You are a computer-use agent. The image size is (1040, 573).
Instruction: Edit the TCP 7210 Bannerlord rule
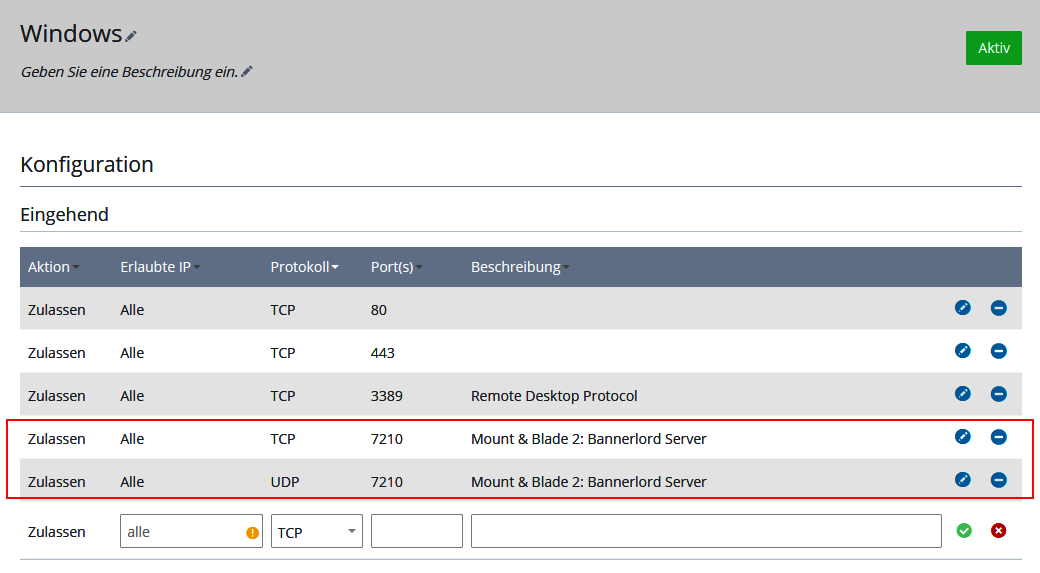[x=962, y=437]
